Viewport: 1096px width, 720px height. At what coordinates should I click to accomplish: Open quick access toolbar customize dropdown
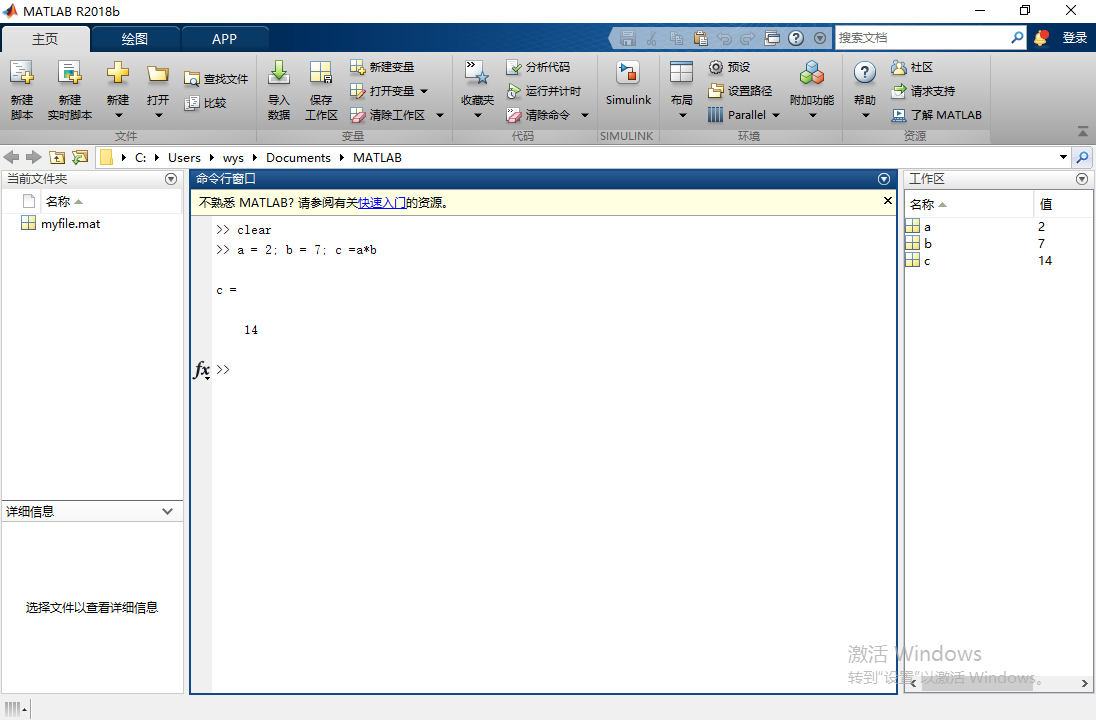820,38
